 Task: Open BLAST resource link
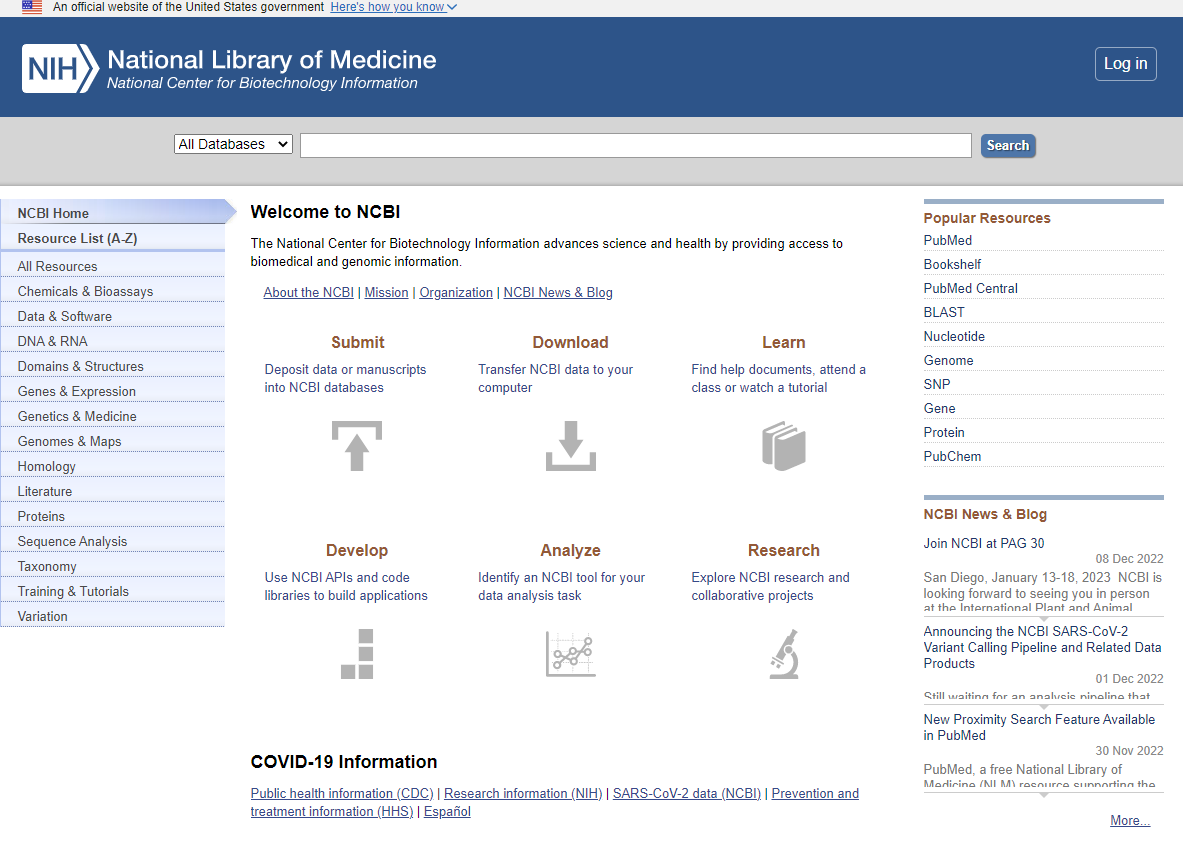pyautogui.click(x=944, y=312)
